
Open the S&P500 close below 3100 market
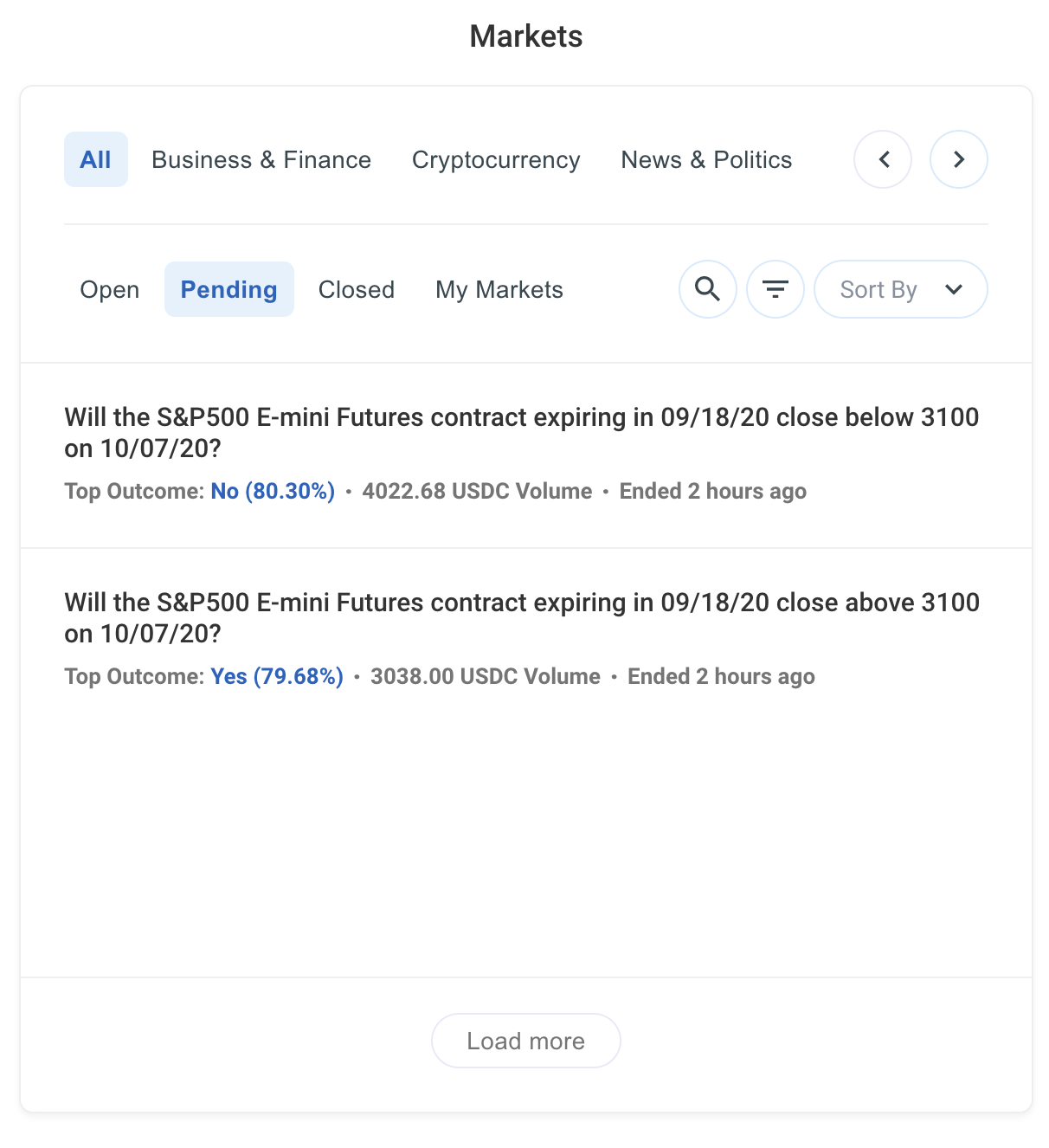point(521,433)
